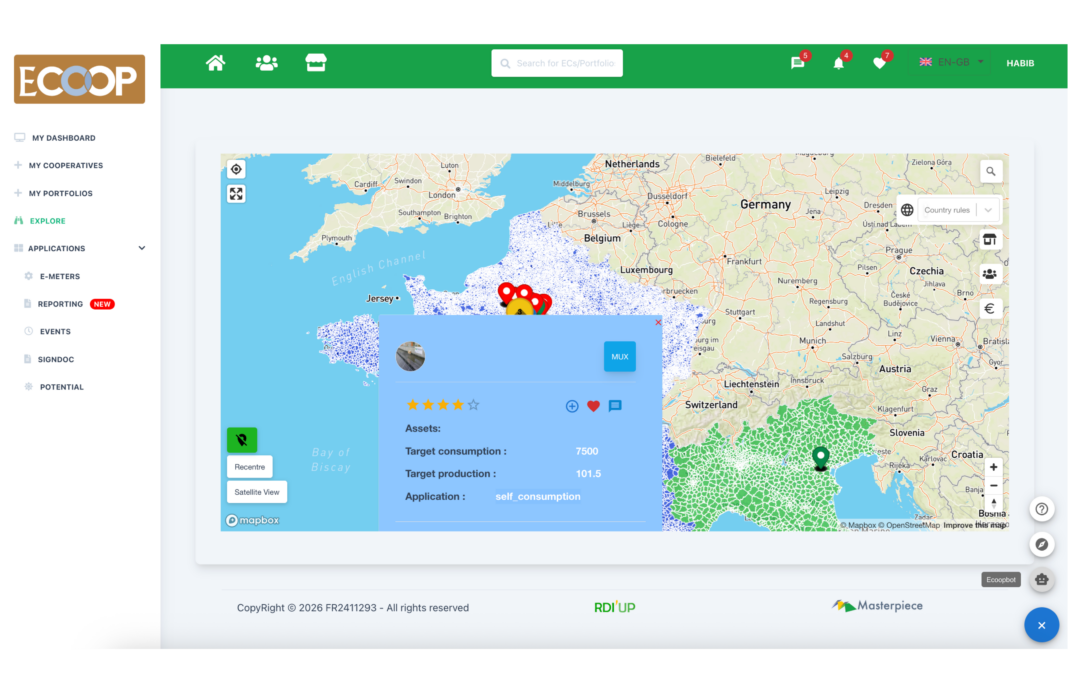Viewport: 1068px width, 694px height.
Task: Toggle the favourite heart in popup
Action: coord(593,406)
